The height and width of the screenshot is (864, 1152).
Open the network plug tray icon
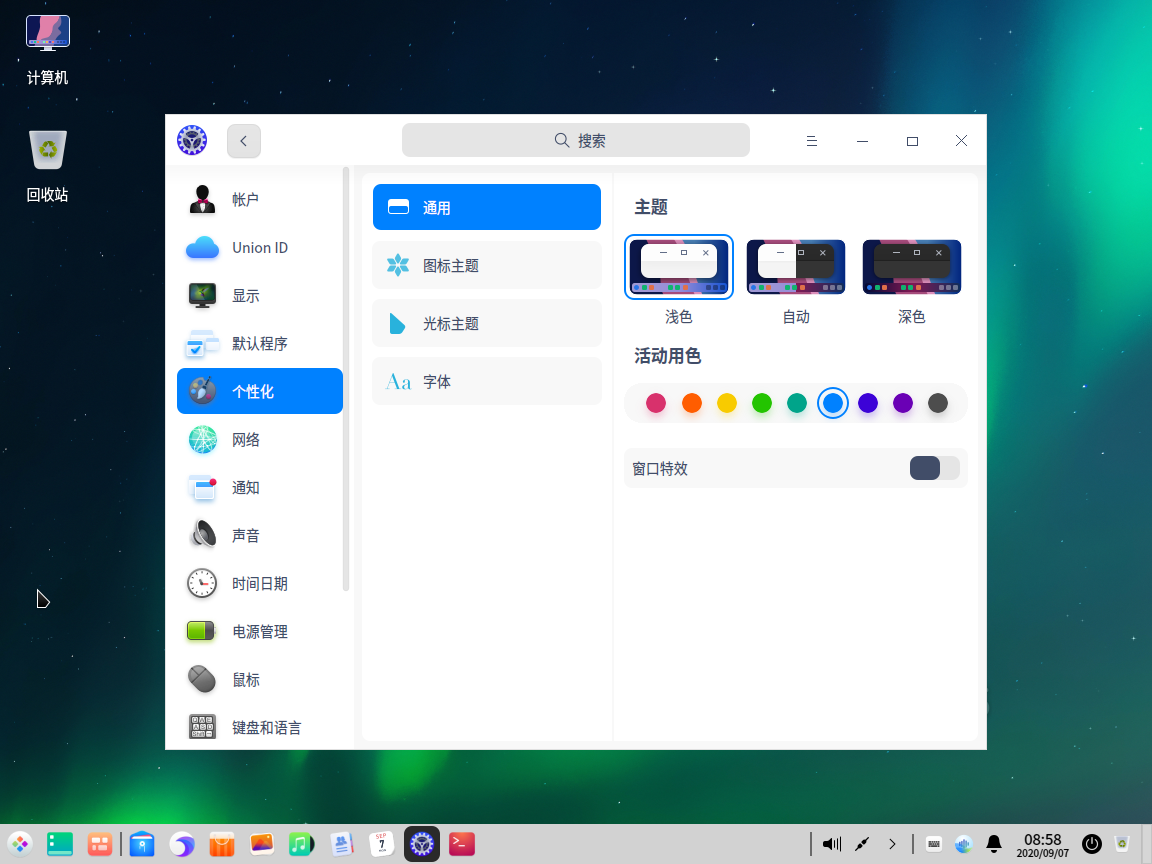pyautogui.click(x=862, y=844)
